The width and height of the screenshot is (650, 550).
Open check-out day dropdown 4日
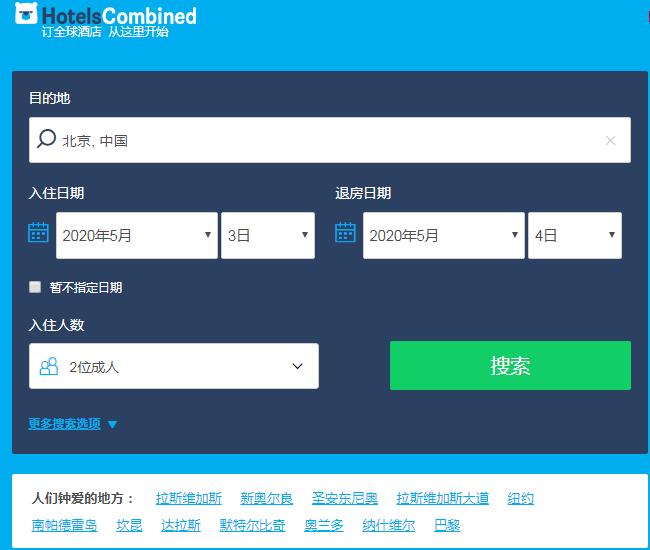(574, 236)
